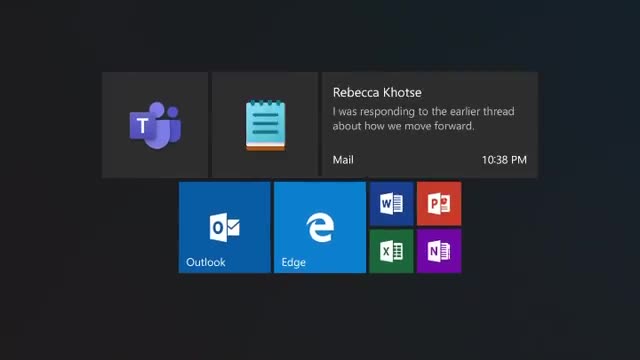
Task: Open the OneNote tile
Action: pyautogui.click(x=439, y=251)
